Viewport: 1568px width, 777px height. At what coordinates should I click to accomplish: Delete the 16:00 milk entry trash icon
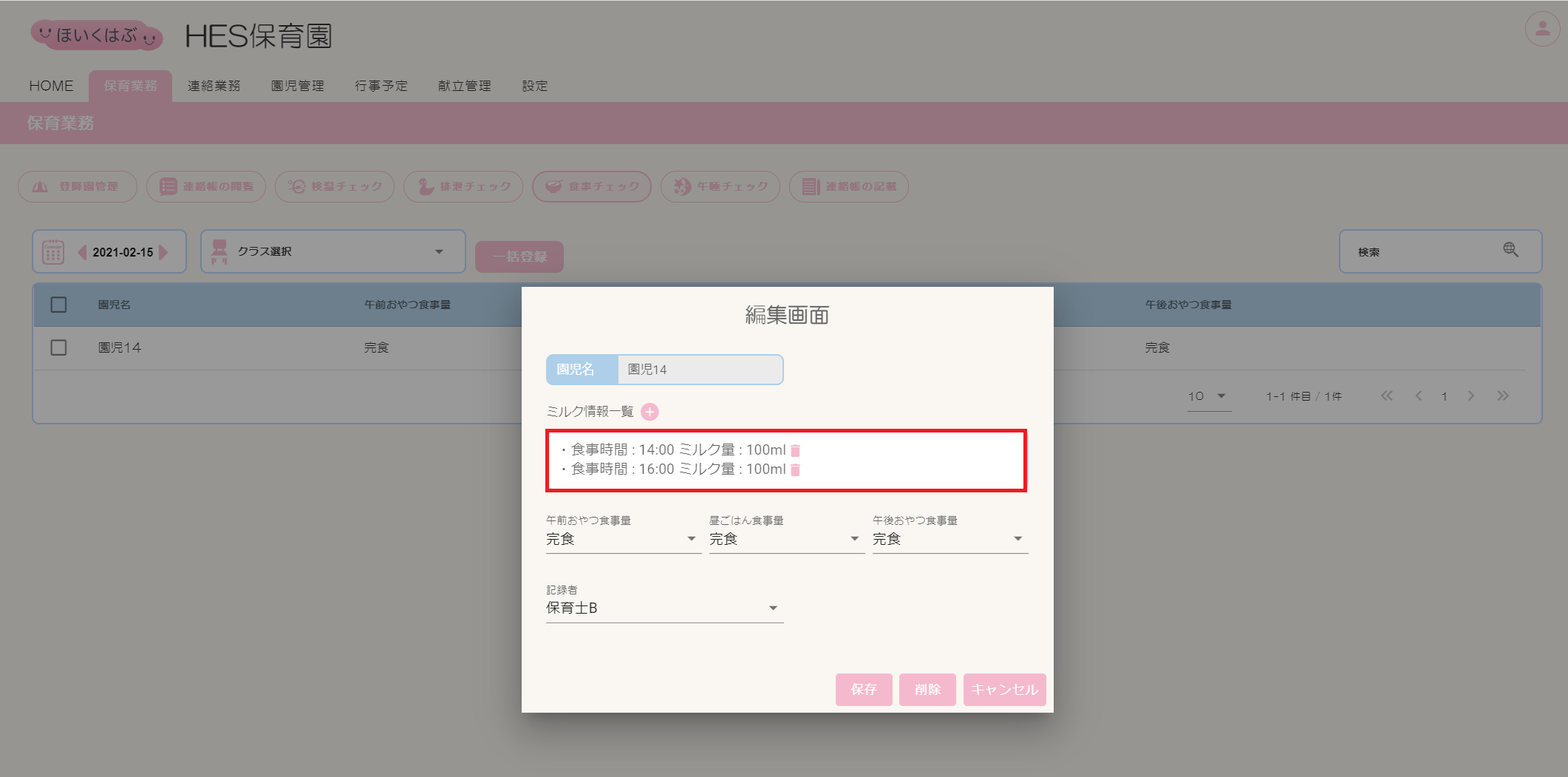pyautogui.click(x=795, y=469)
